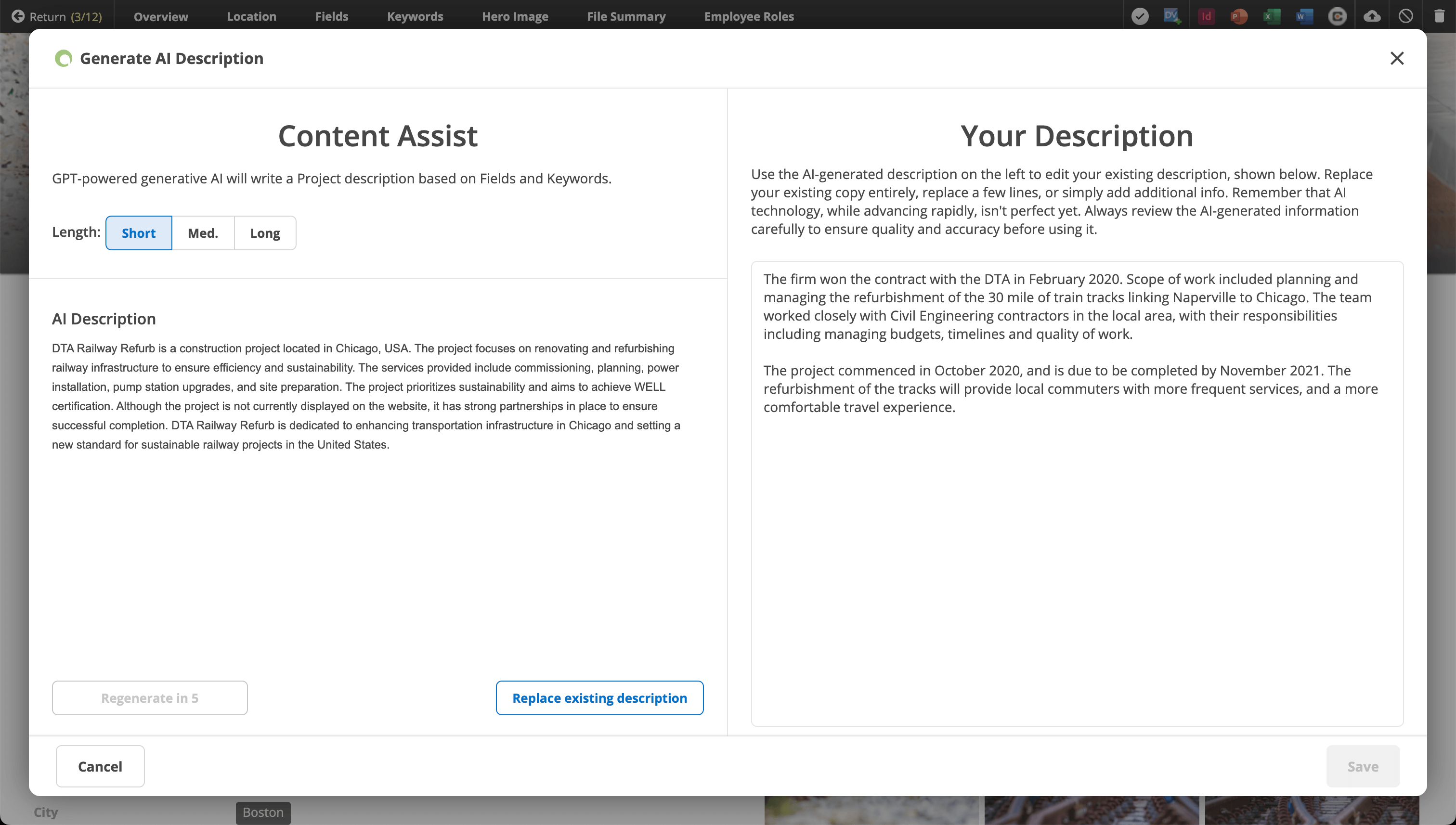Image resolution: width=1456 pixels, height=825 pixels.
Task: Click the Cancel button
Action: click(100, 766)
